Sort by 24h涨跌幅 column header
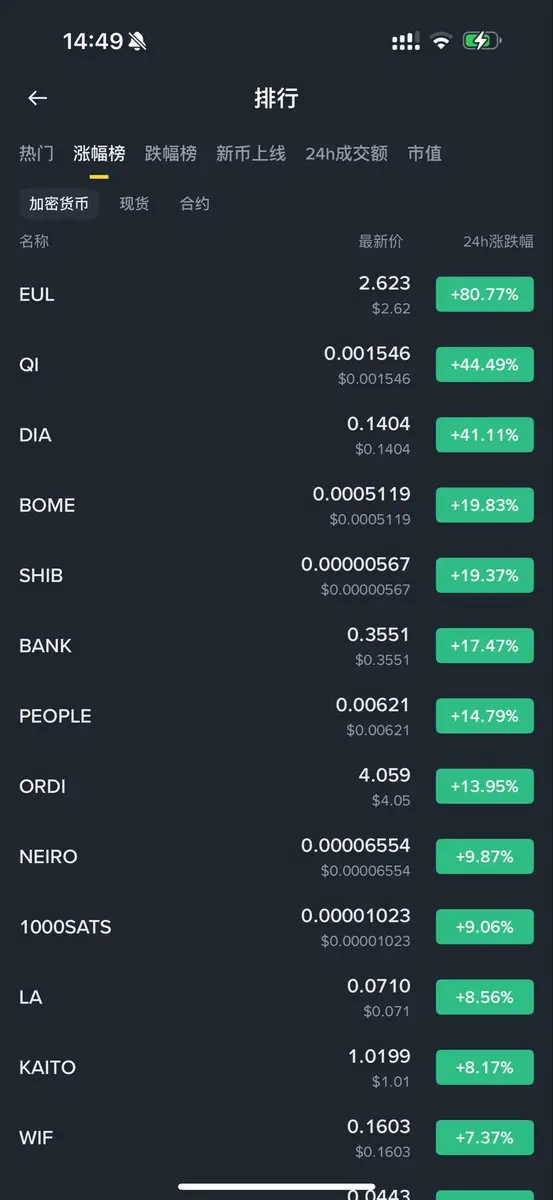Image resolution: width=553 pixels, height=1200 pixels. pyautogui.click(x=499, y=242)
